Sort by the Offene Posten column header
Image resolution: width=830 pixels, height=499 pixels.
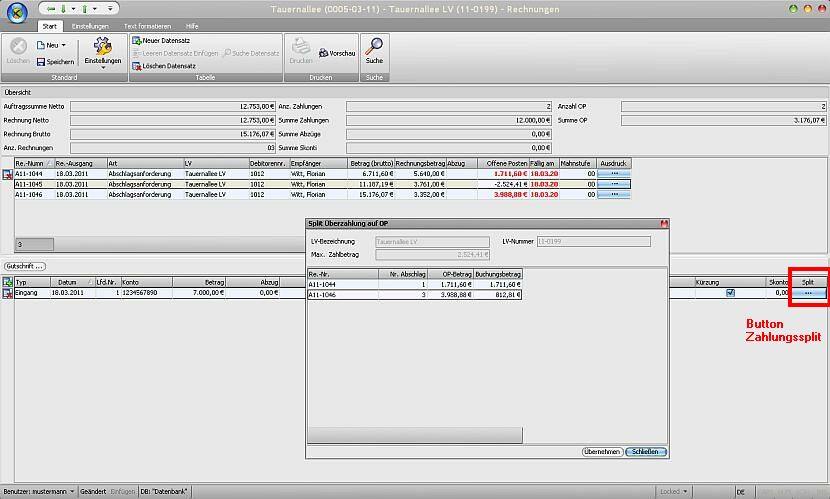click(x=503, y=164)
